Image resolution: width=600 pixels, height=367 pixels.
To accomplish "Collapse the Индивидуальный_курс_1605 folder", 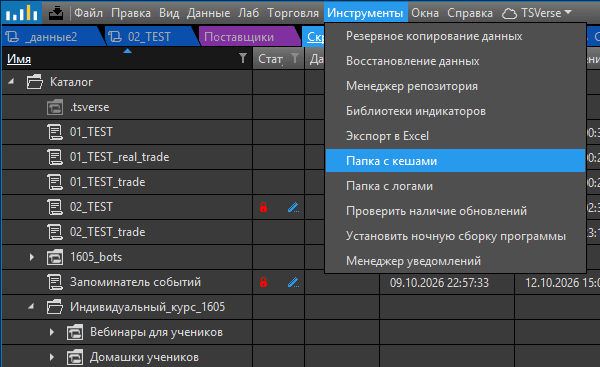I will [31, 307].
